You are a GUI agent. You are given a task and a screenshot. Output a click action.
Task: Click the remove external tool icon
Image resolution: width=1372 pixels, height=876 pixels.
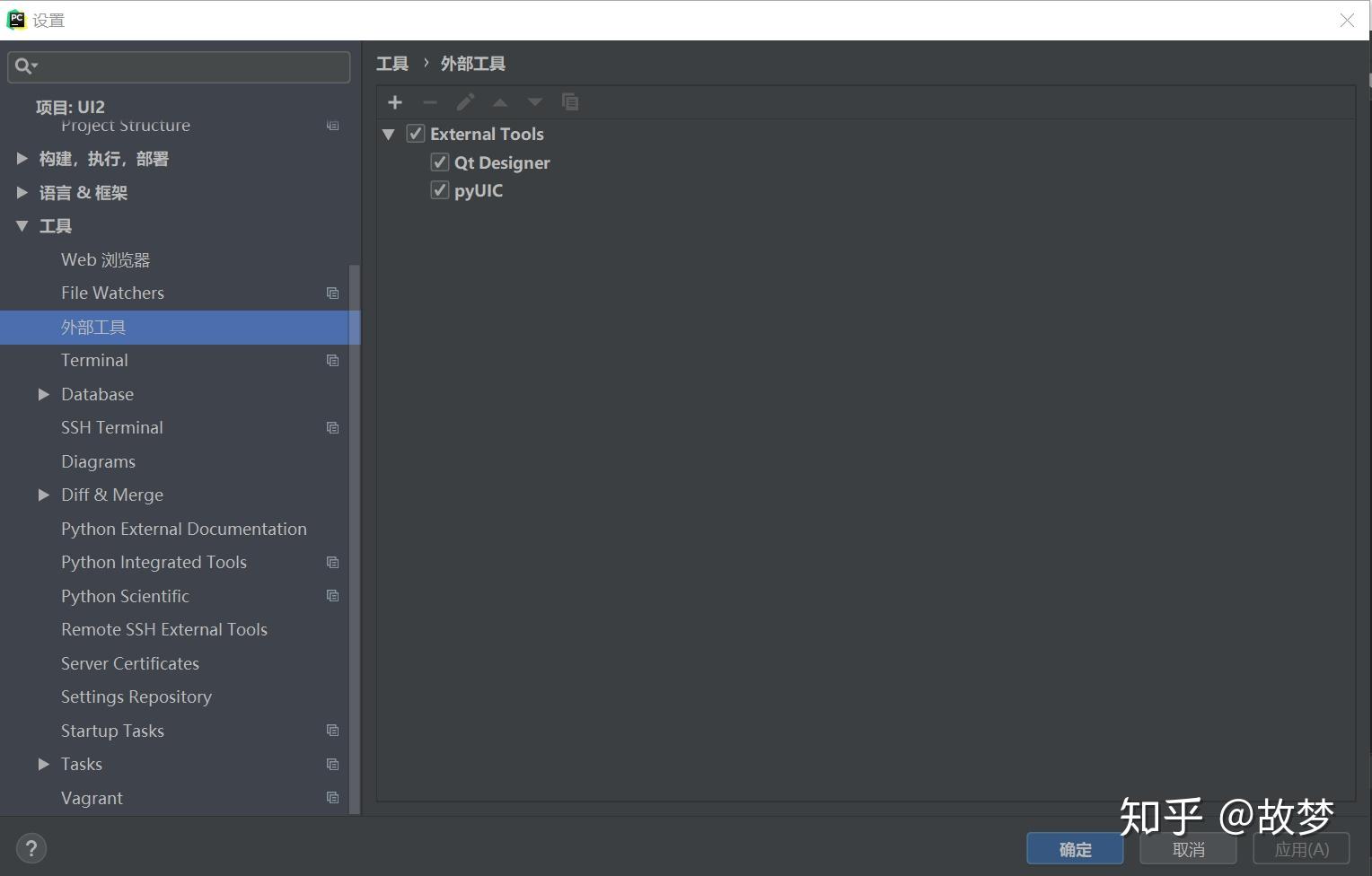coord(430,102)
